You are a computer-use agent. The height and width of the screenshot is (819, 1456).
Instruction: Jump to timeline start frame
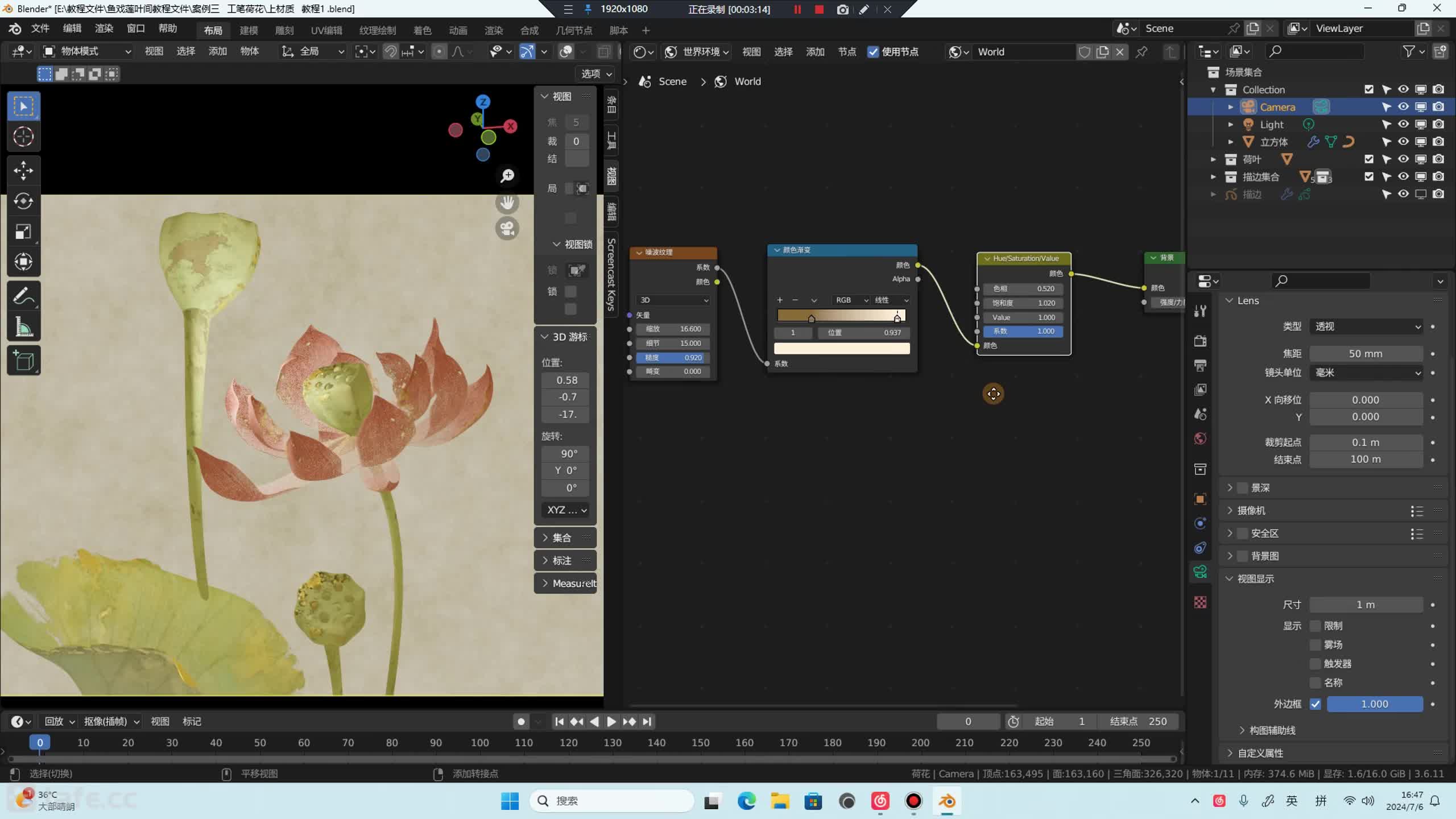tap(559, 721)
